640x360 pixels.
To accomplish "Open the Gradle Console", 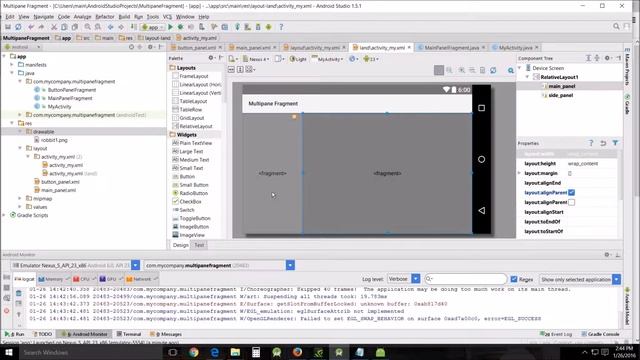I will tap(600, 334).
